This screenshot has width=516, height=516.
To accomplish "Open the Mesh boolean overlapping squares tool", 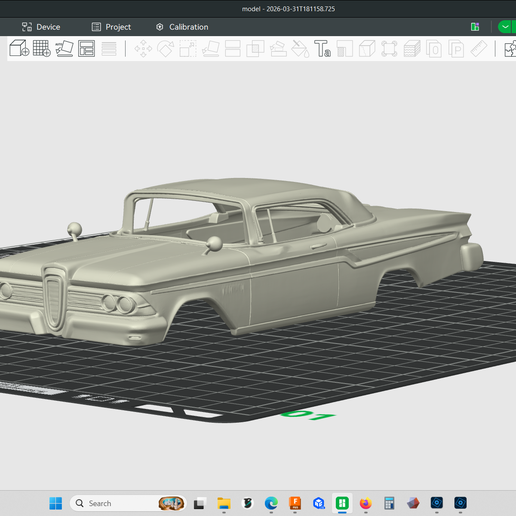I will point(255,49).
